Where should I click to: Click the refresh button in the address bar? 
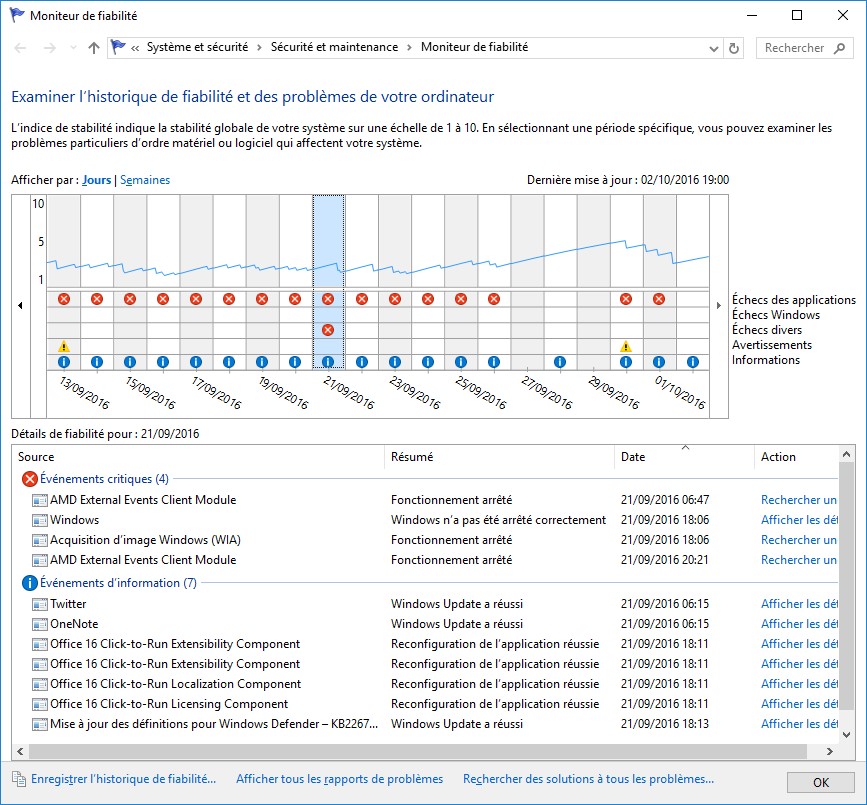[735, 48]
